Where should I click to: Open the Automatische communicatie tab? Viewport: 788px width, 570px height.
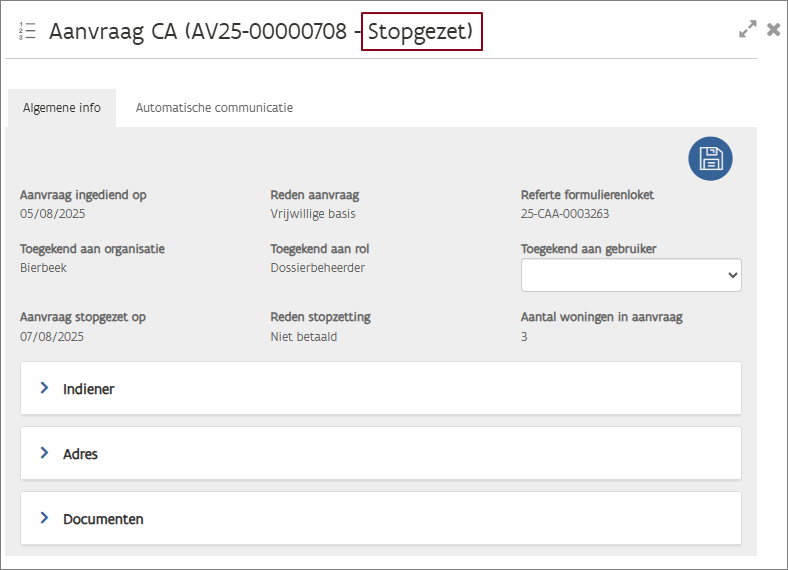[214, 108]
